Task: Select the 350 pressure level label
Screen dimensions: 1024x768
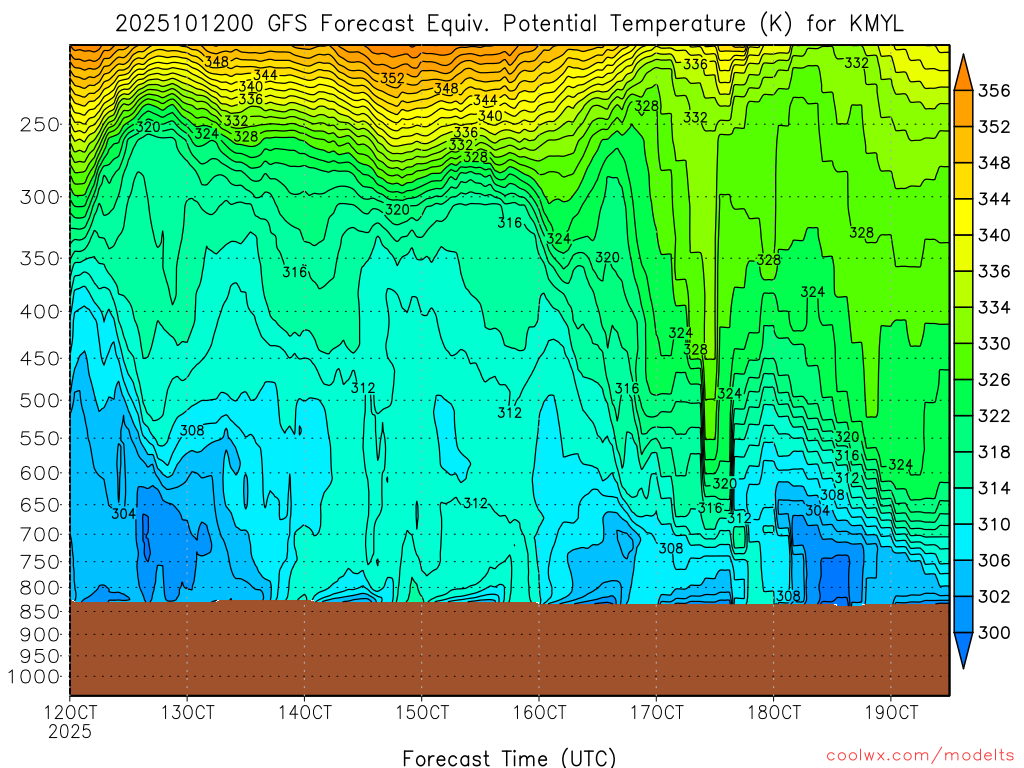Action: [40, 258]
